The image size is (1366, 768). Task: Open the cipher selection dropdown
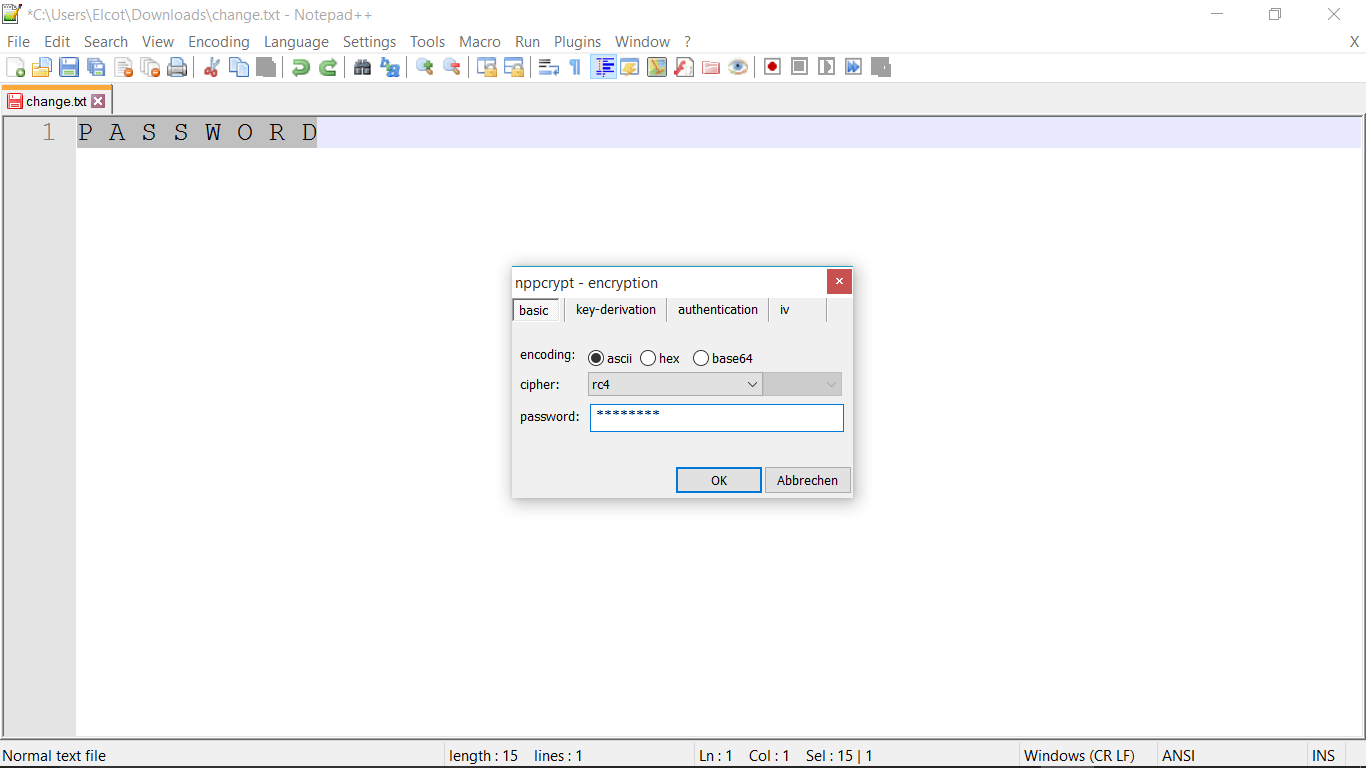(x=752, y=383)
